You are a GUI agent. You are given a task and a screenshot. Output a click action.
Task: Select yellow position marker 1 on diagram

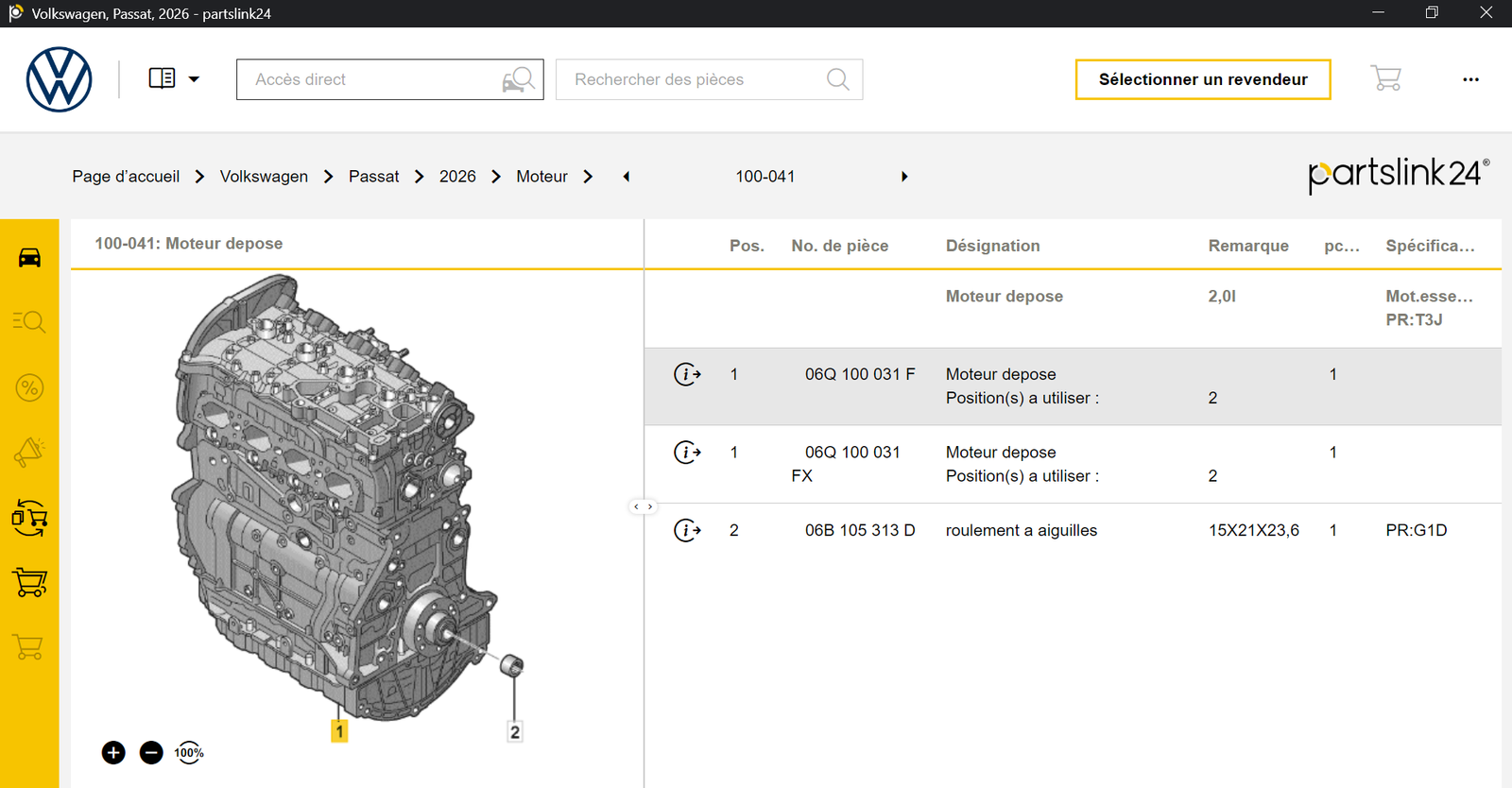click(339, 731)
